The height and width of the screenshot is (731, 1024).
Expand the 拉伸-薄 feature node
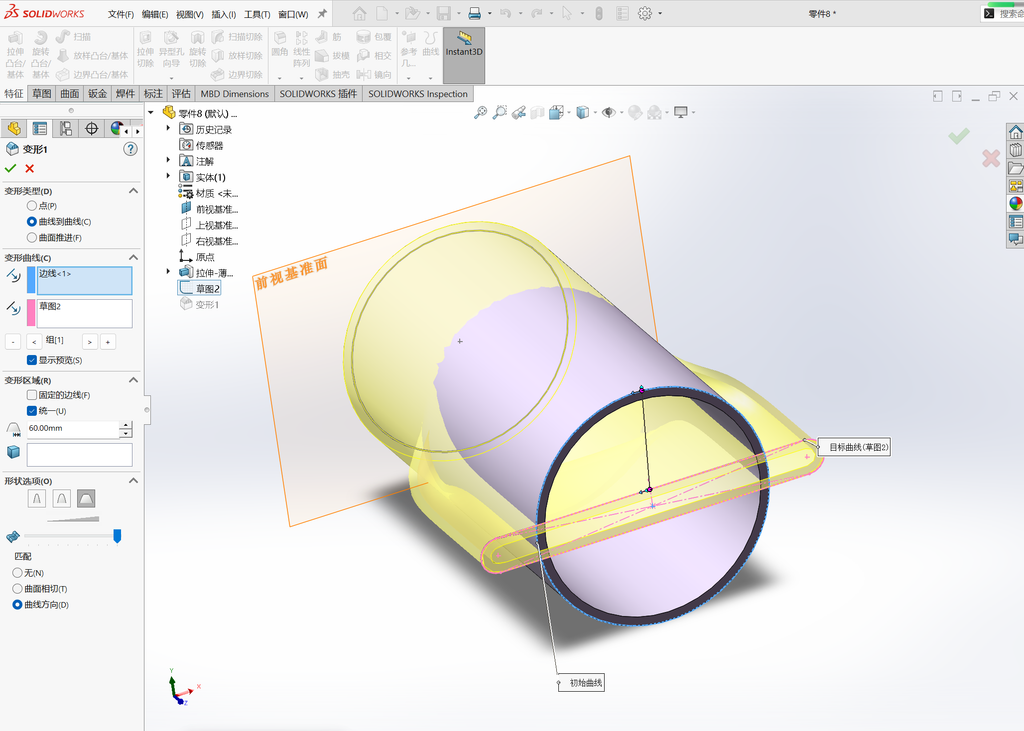(x=168, y=272)
